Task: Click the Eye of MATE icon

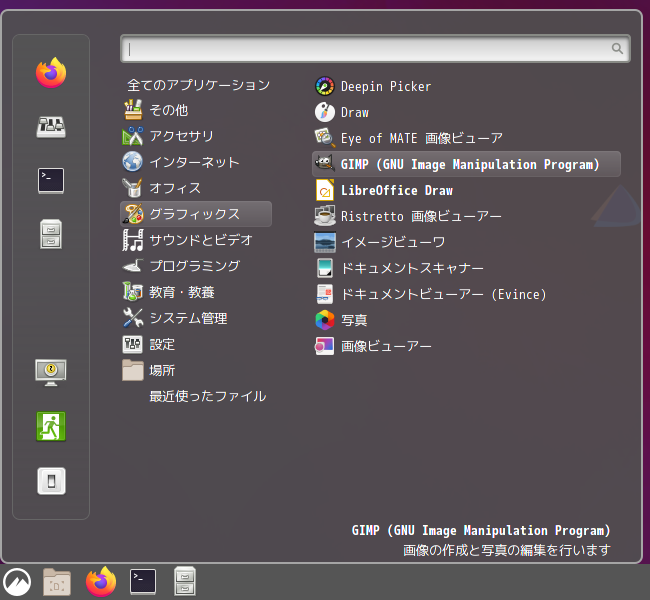Action: [x=325, y=138]
